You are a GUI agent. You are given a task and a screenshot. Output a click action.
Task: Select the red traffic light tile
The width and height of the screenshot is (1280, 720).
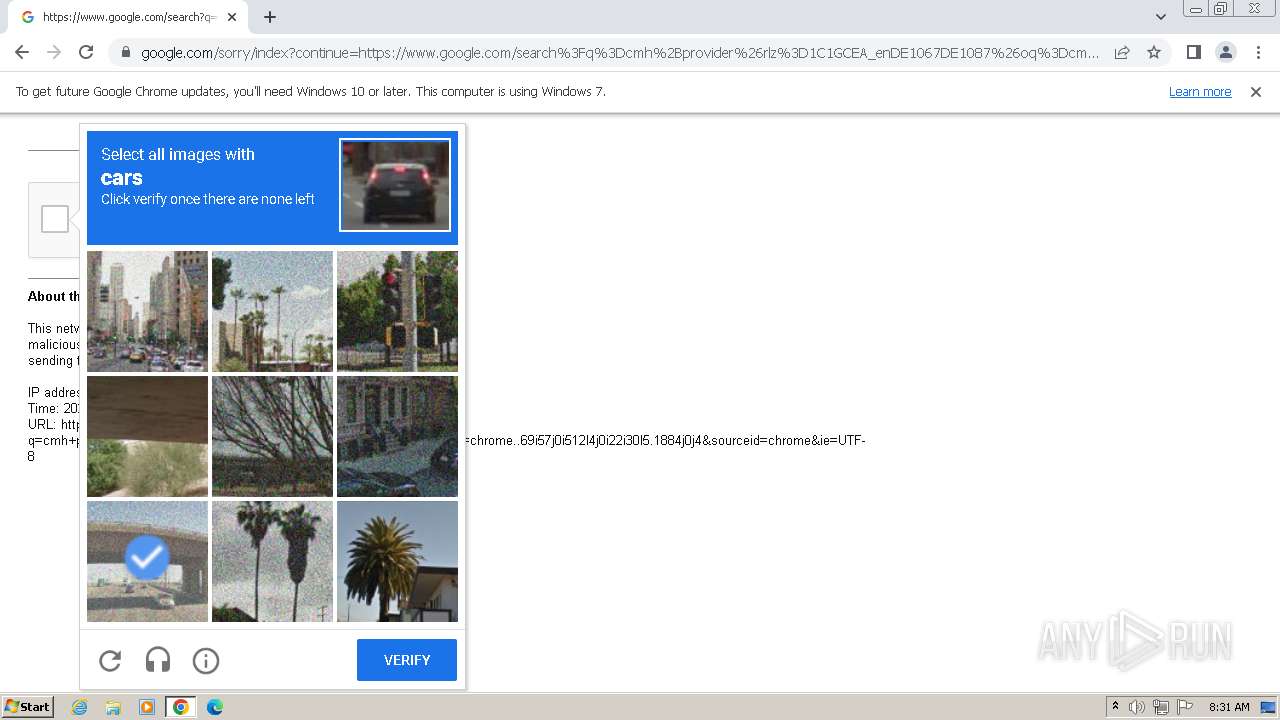point(397,311)
